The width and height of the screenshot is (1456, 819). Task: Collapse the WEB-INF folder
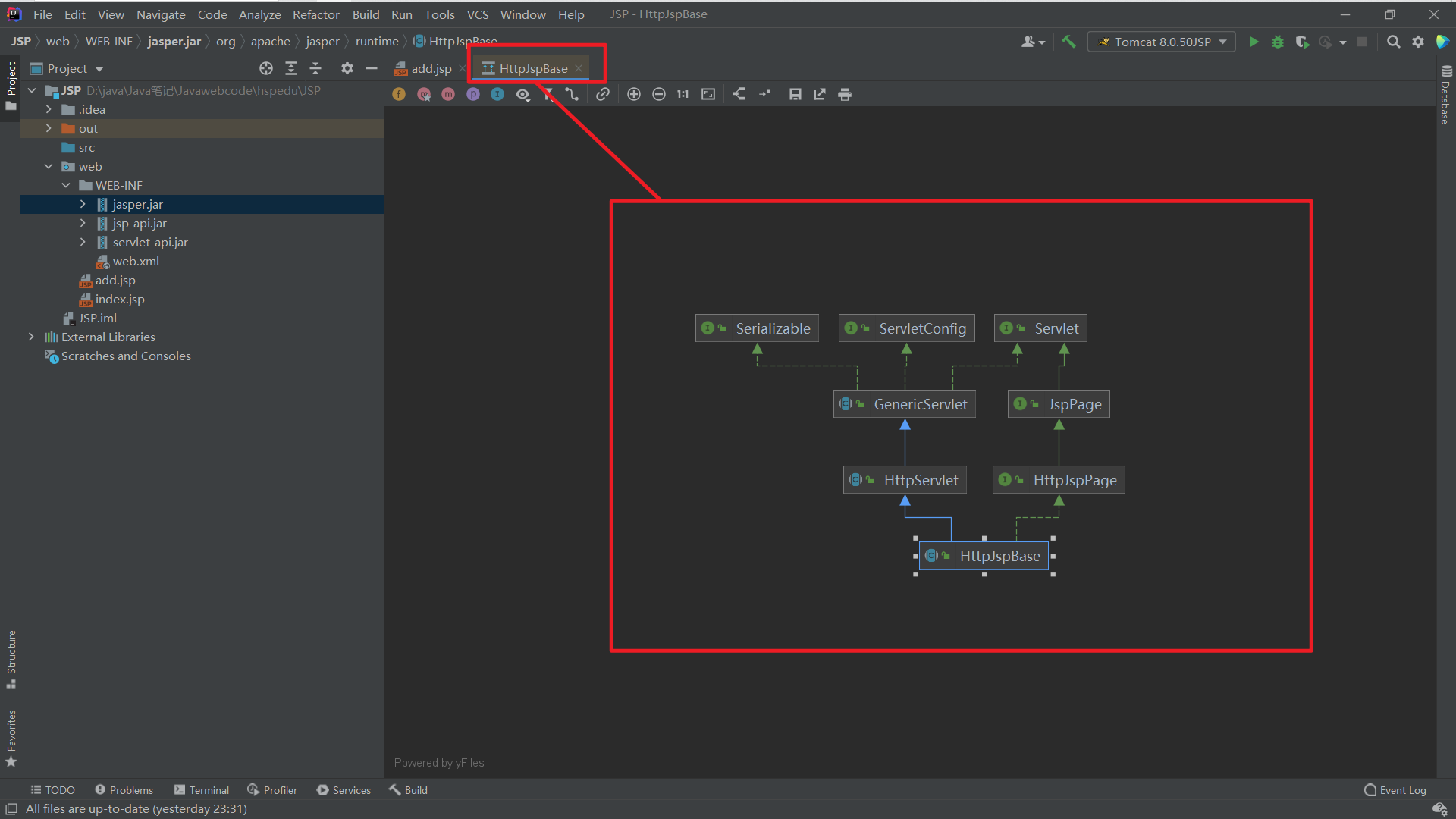click(66, 185)
